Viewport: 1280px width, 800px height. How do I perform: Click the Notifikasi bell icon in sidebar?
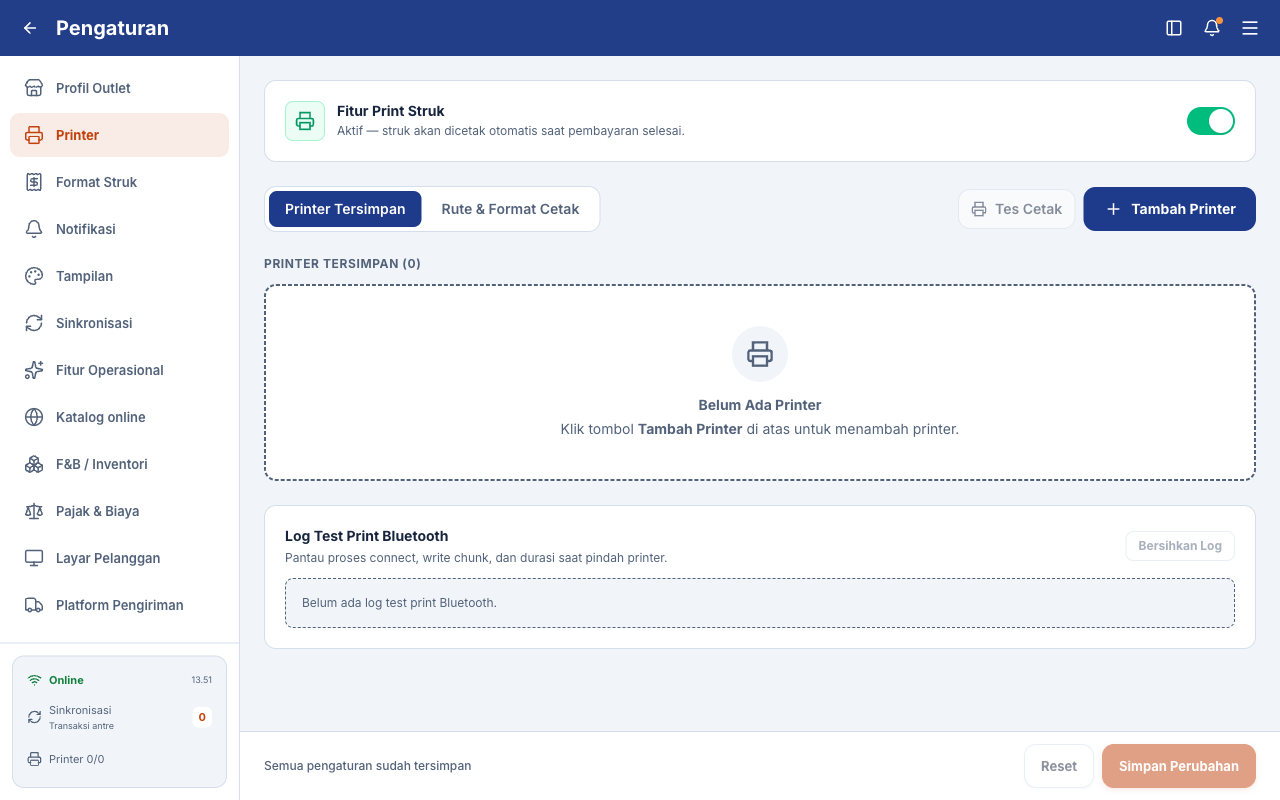[x=34, y=229]
